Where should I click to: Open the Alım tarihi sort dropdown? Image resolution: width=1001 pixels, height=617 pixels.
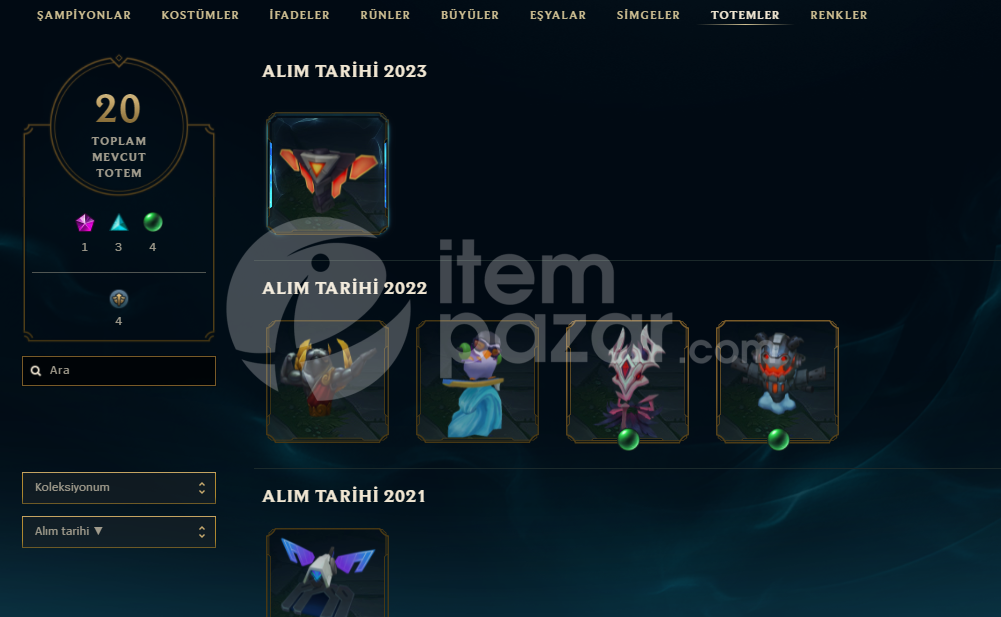(x=119, y=532)
